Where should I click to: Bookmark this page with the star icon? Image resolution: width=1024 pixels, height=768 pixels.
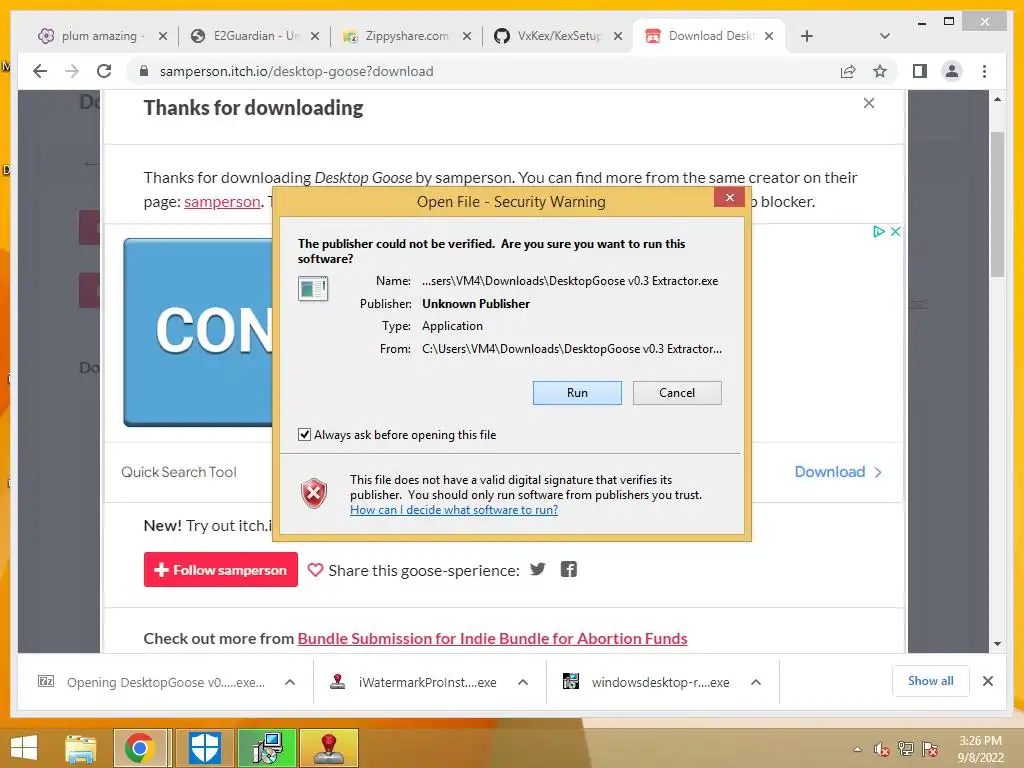880,71
